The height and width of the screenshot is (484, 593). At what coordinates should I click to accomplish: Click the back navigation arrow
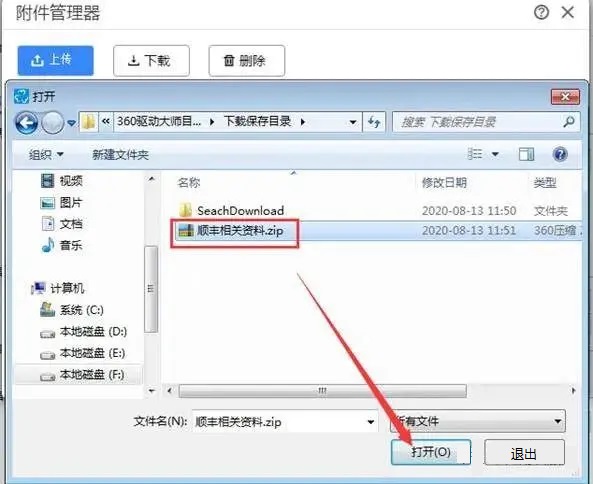click(26, 123)
